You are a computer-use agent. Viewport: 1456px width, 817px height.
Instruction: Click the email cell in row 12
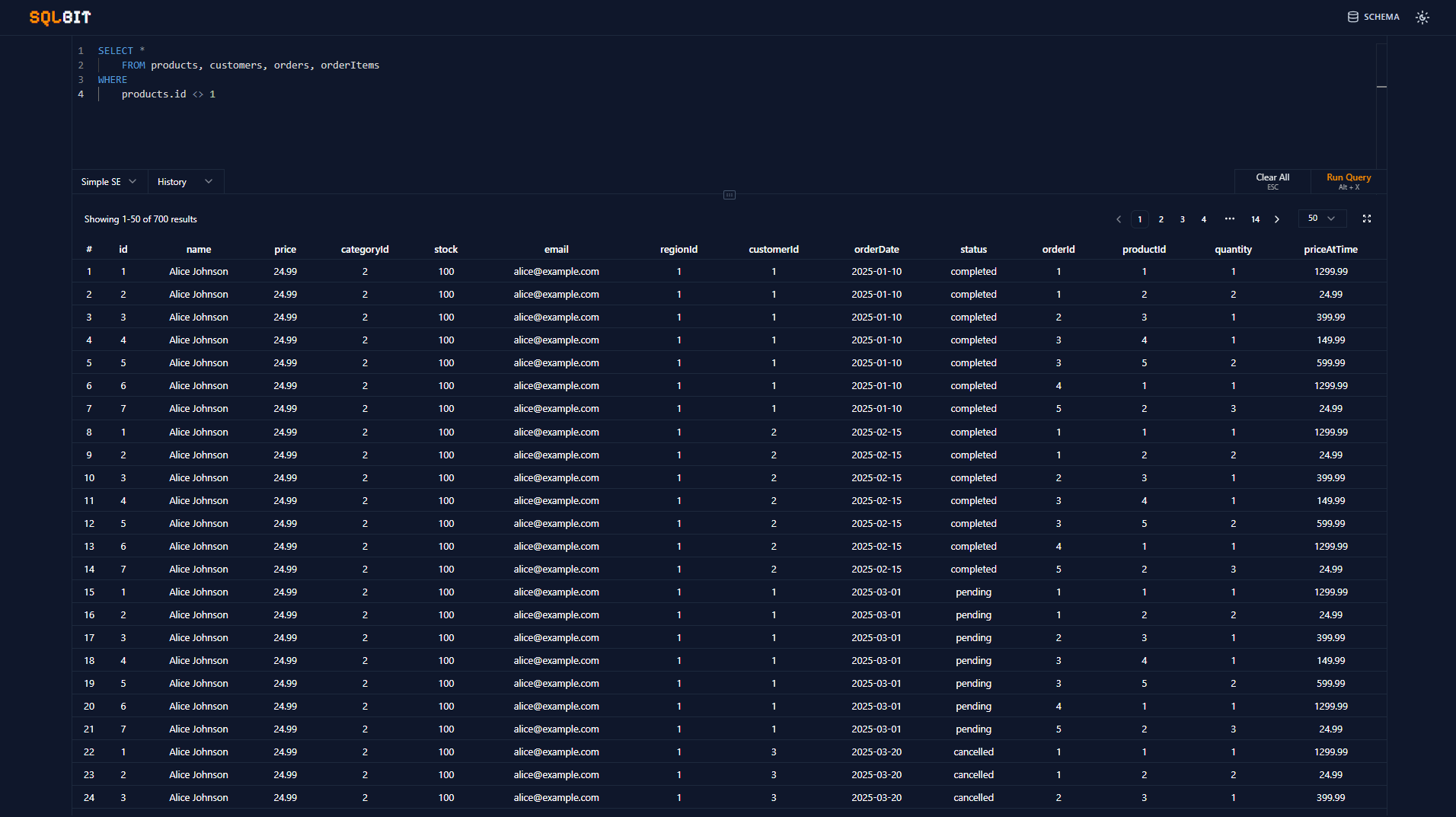[557, 524]
